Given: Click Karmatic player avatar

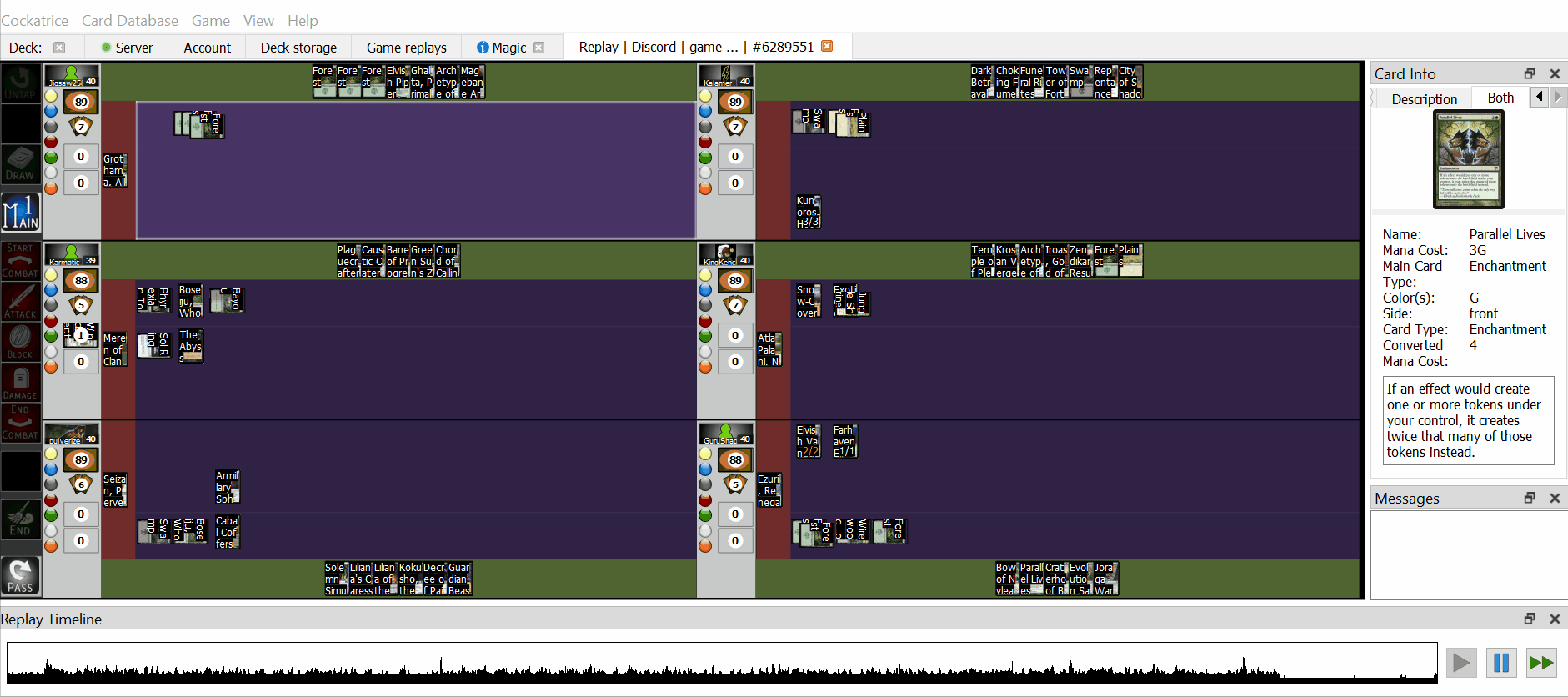Looking at the screenshot, I should (72, 255).
